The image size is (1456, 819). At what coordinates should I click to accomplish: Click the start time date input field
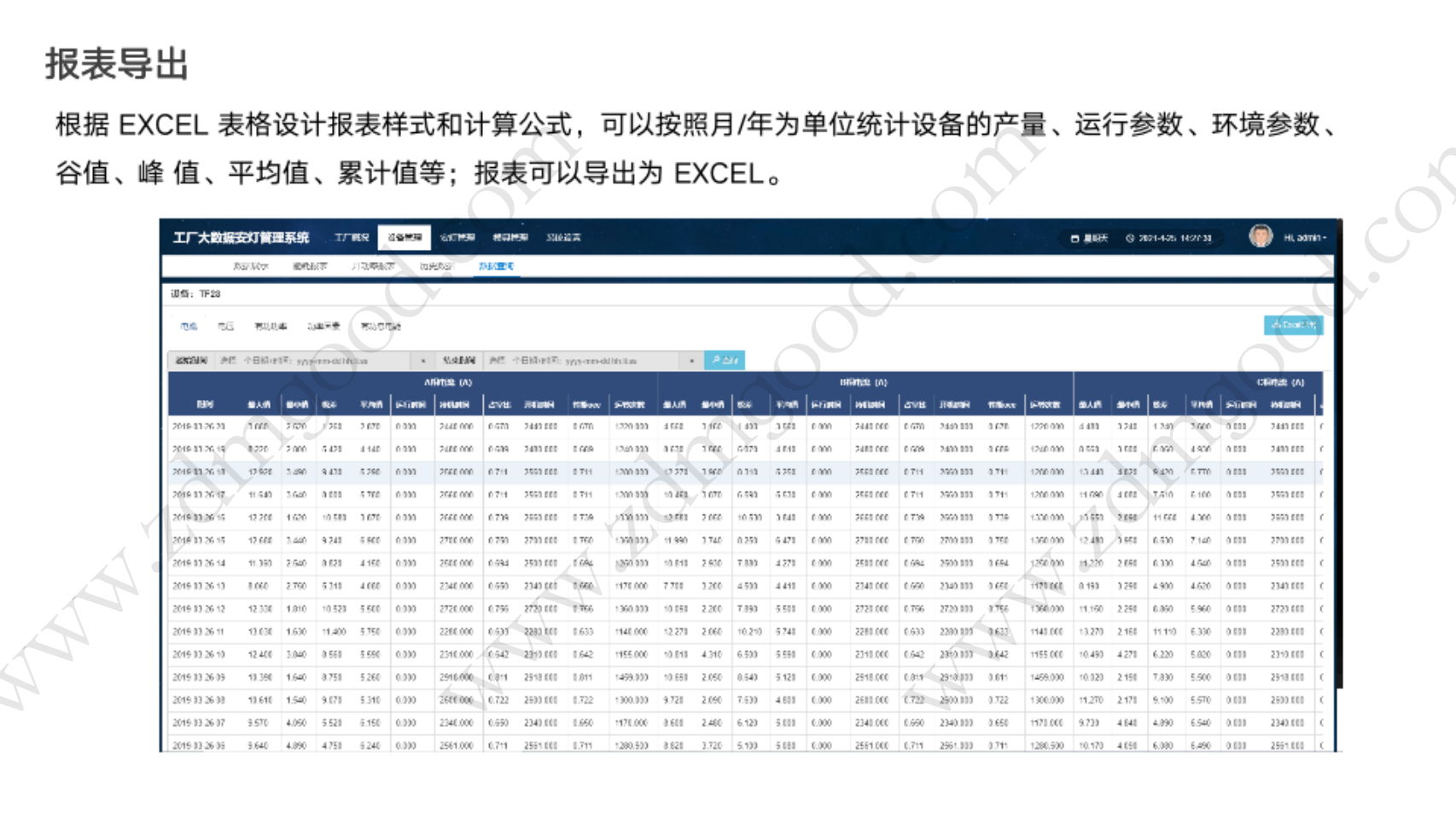(x=316, y=361)
